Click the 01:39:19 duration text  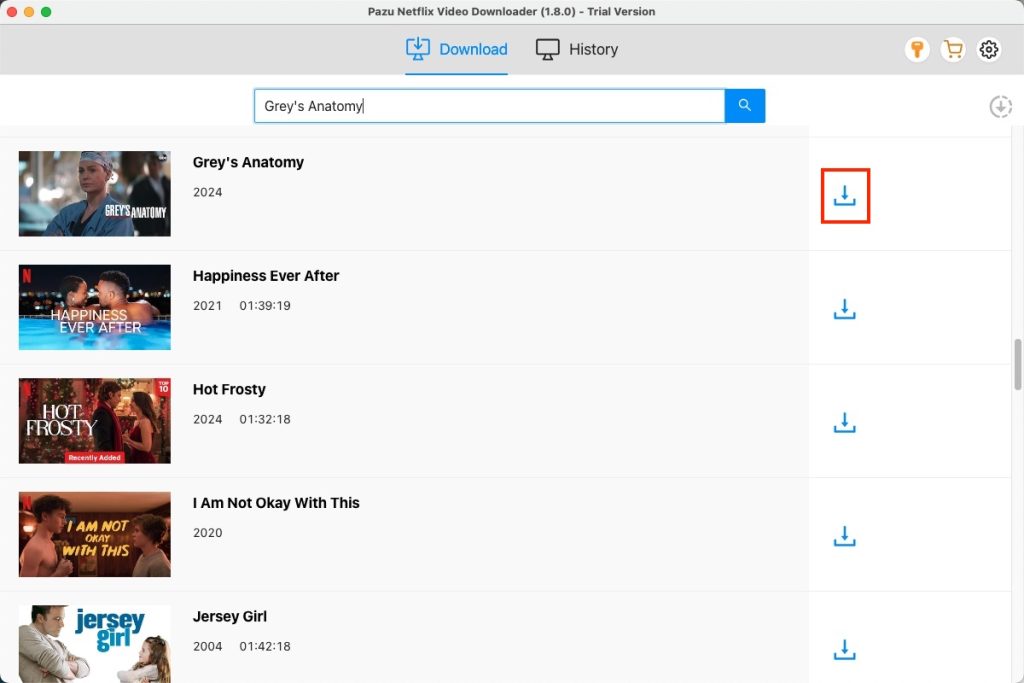(x=264, y=306)
